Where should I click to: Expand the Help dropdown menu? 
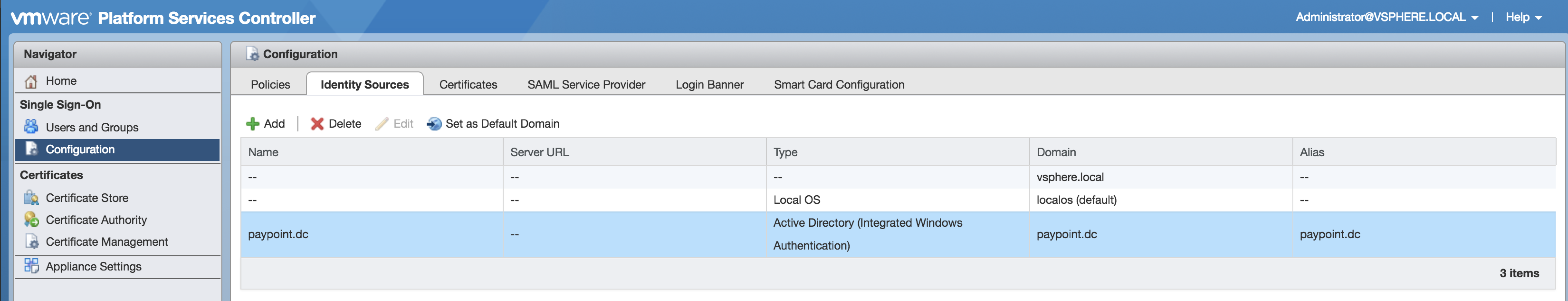click(1523, 17)
